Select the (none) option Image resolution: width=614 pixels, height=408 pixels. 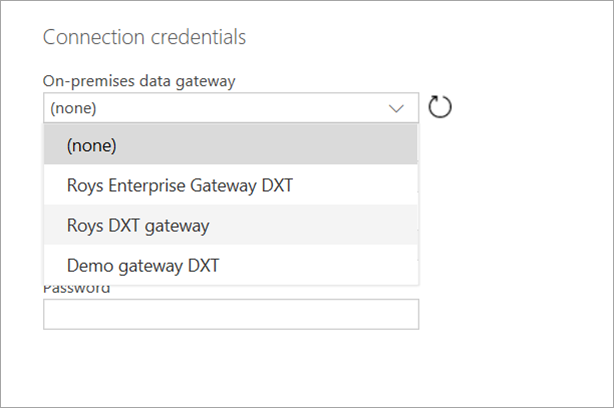click(230, 145)
